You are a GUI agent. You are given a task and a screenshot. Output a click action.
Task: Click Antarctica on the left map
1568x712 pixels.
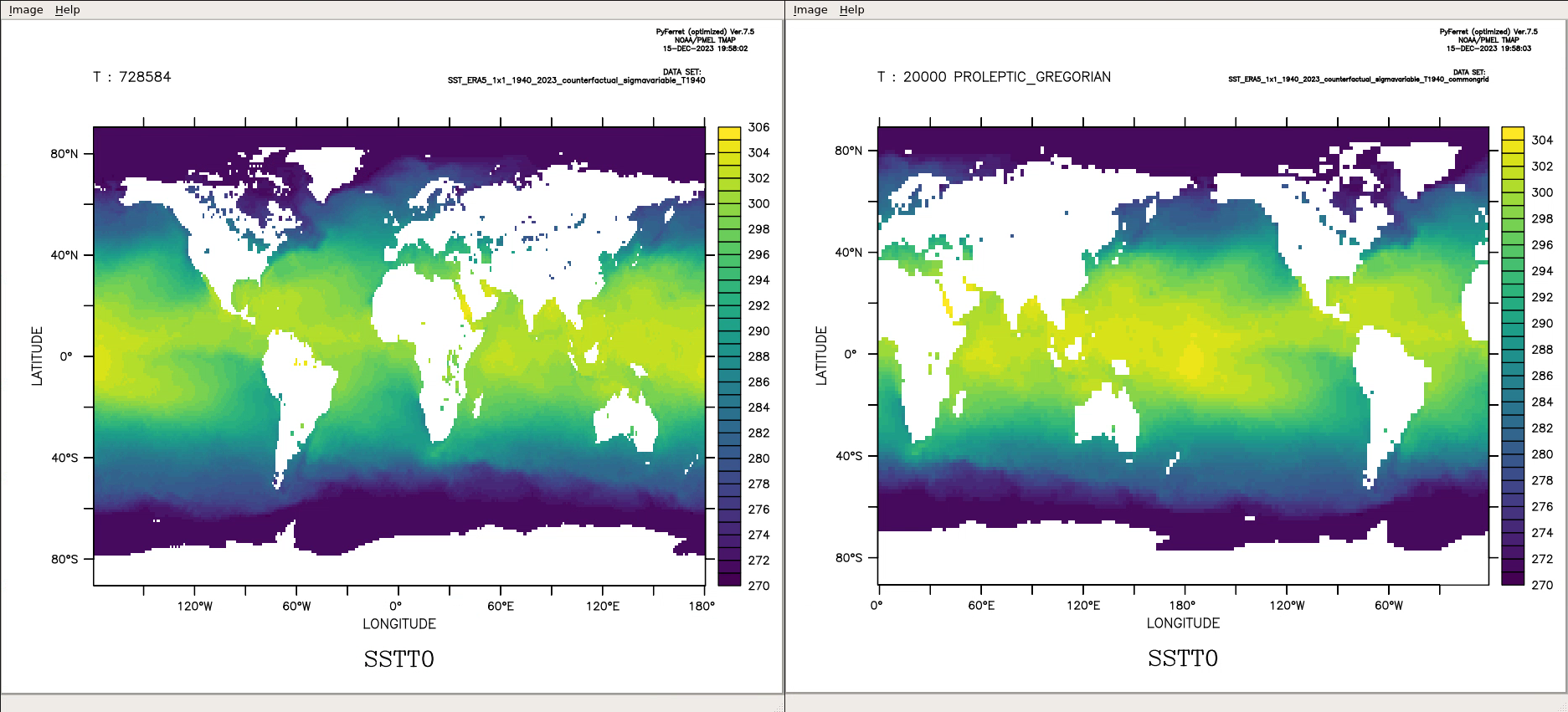pyautogui.click(x=419, y=561)
